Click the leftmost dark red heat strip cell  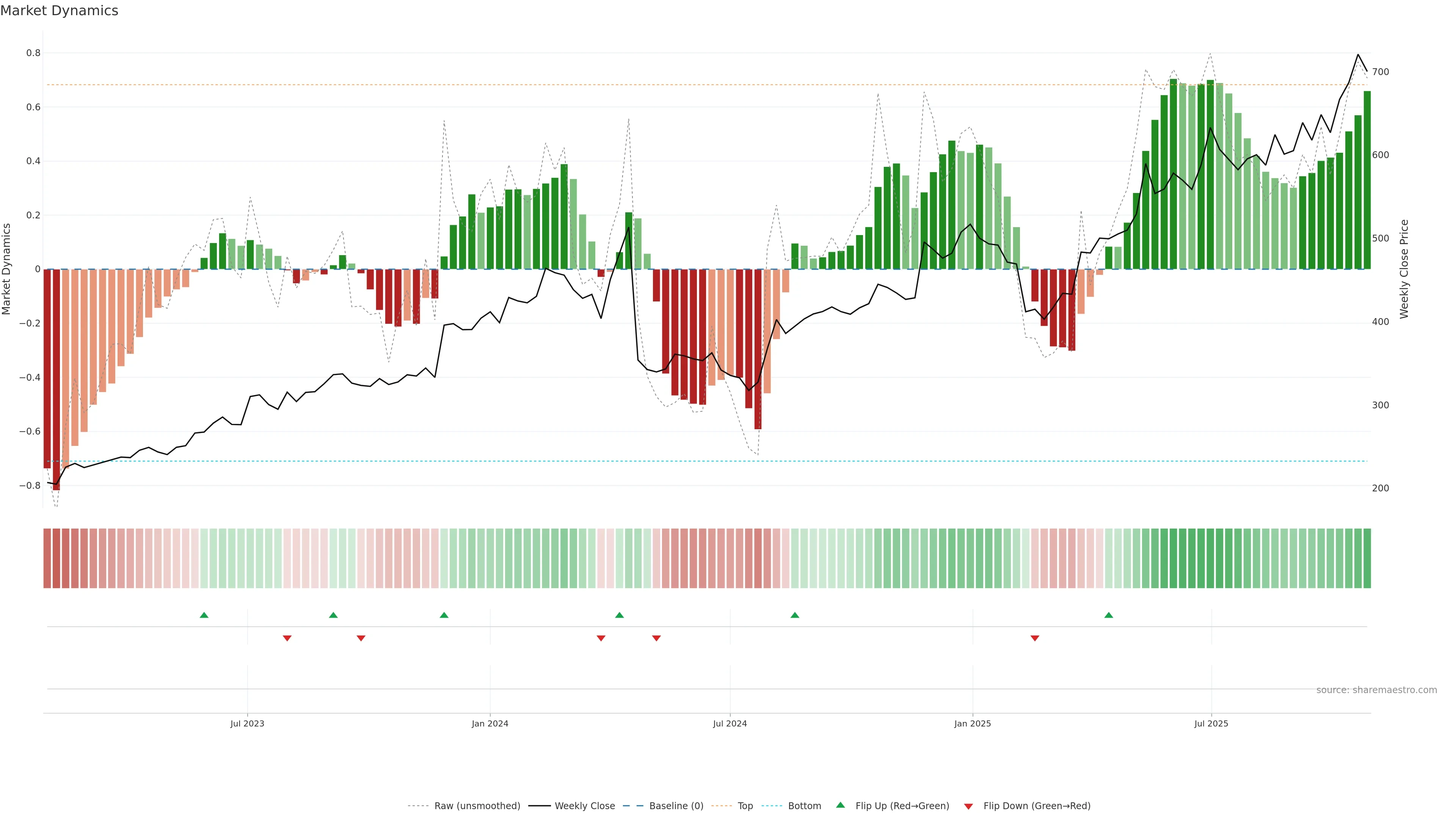[47, 559]
